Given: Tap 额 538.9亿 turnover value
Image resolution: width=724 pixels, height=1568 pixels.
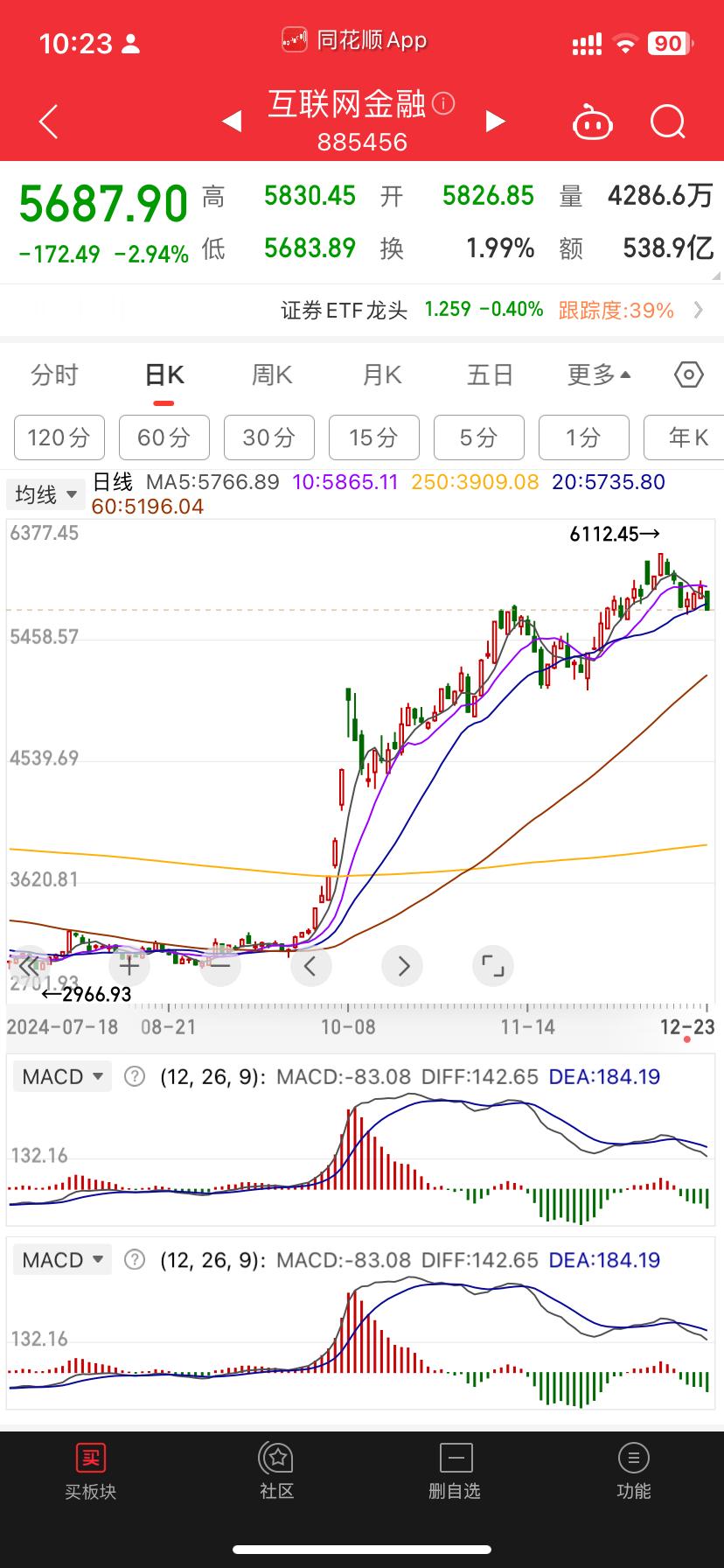Looking at the screenshot, I should coord(637,248).
